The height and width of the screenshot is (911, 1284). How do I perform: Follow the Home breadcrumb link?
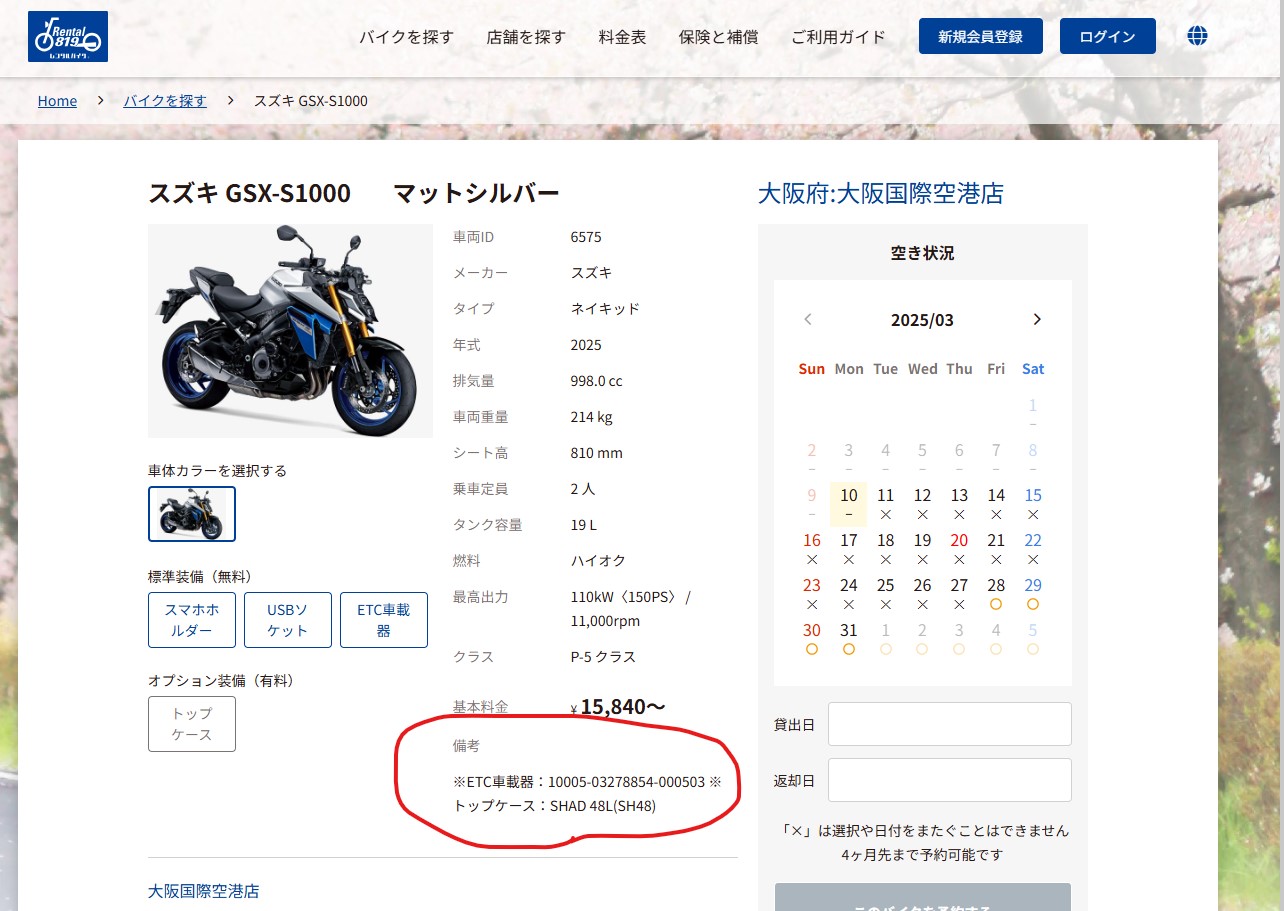[x=57, y=101]
